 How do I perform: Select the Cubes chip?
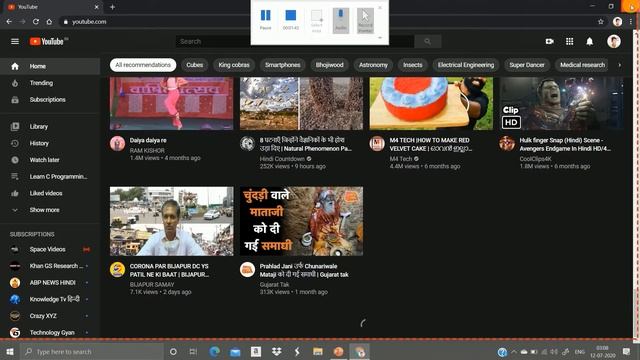(195, 65)
